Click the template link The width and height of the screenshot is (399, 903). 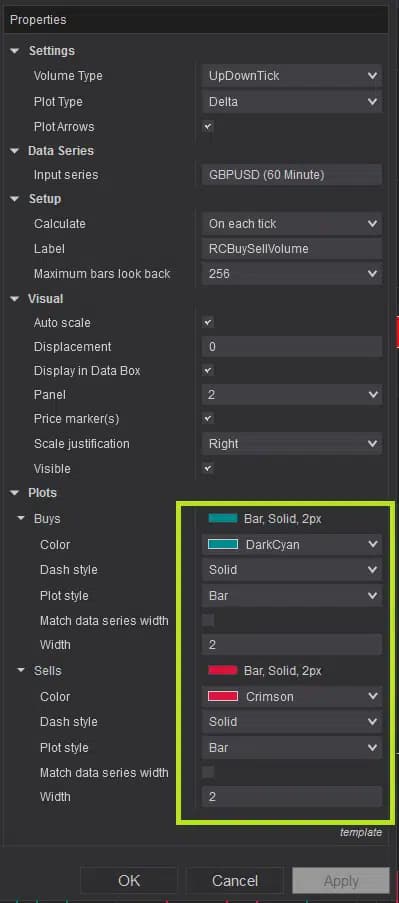pos(361,832)
